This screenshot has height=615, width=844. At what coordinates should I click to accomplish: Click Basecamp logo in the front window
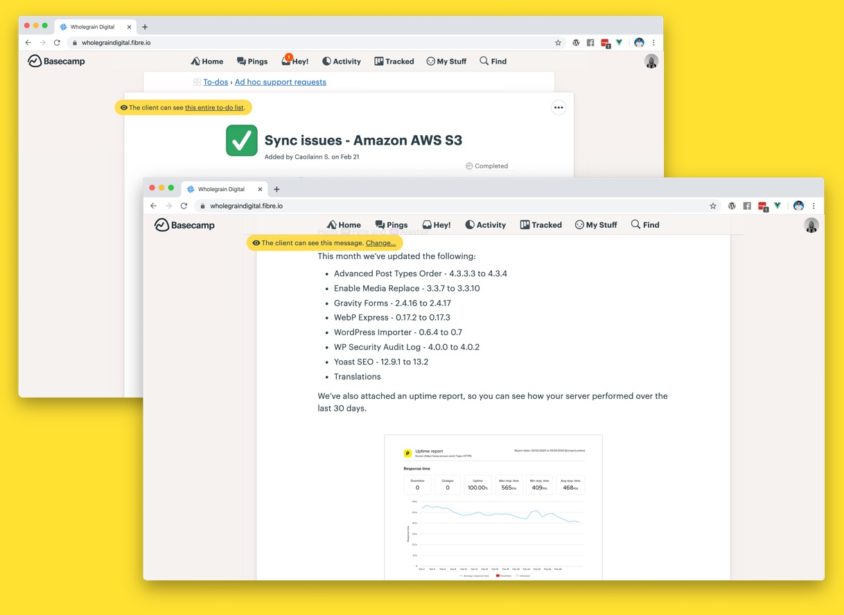pyautogui.click(x=184, y=225)
